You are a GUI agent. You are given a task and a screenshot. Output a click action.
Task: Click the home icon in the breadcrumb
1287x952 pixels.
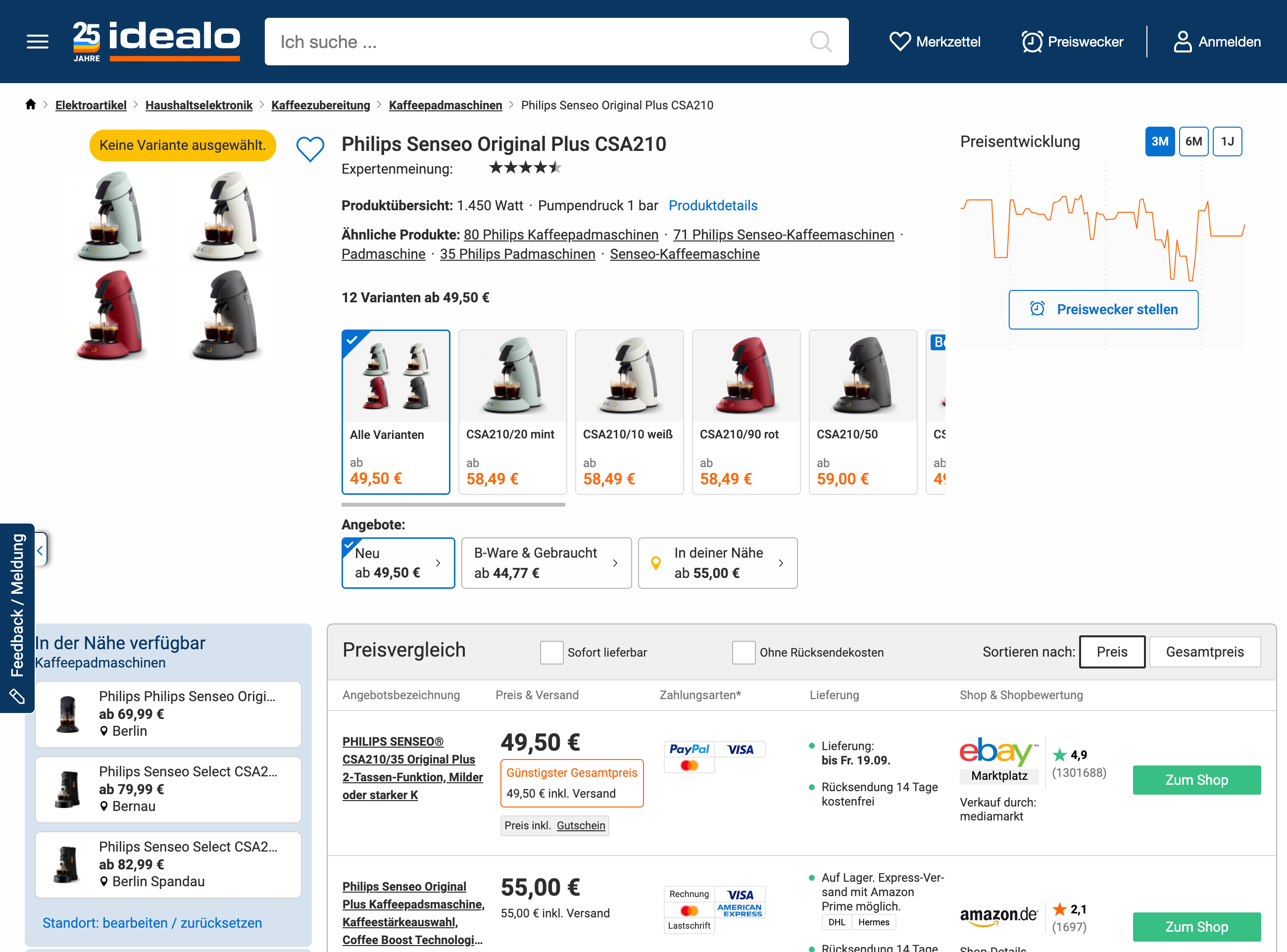(30, 104)
